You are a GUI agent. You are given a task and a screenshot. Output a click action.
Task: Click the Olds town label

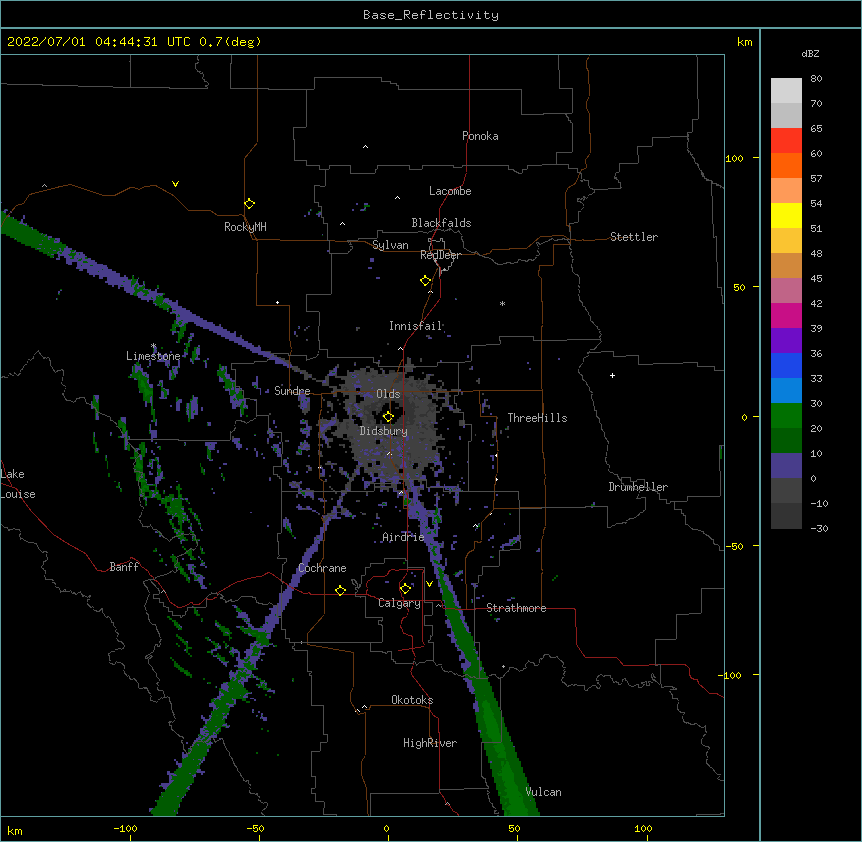(388, 394)
